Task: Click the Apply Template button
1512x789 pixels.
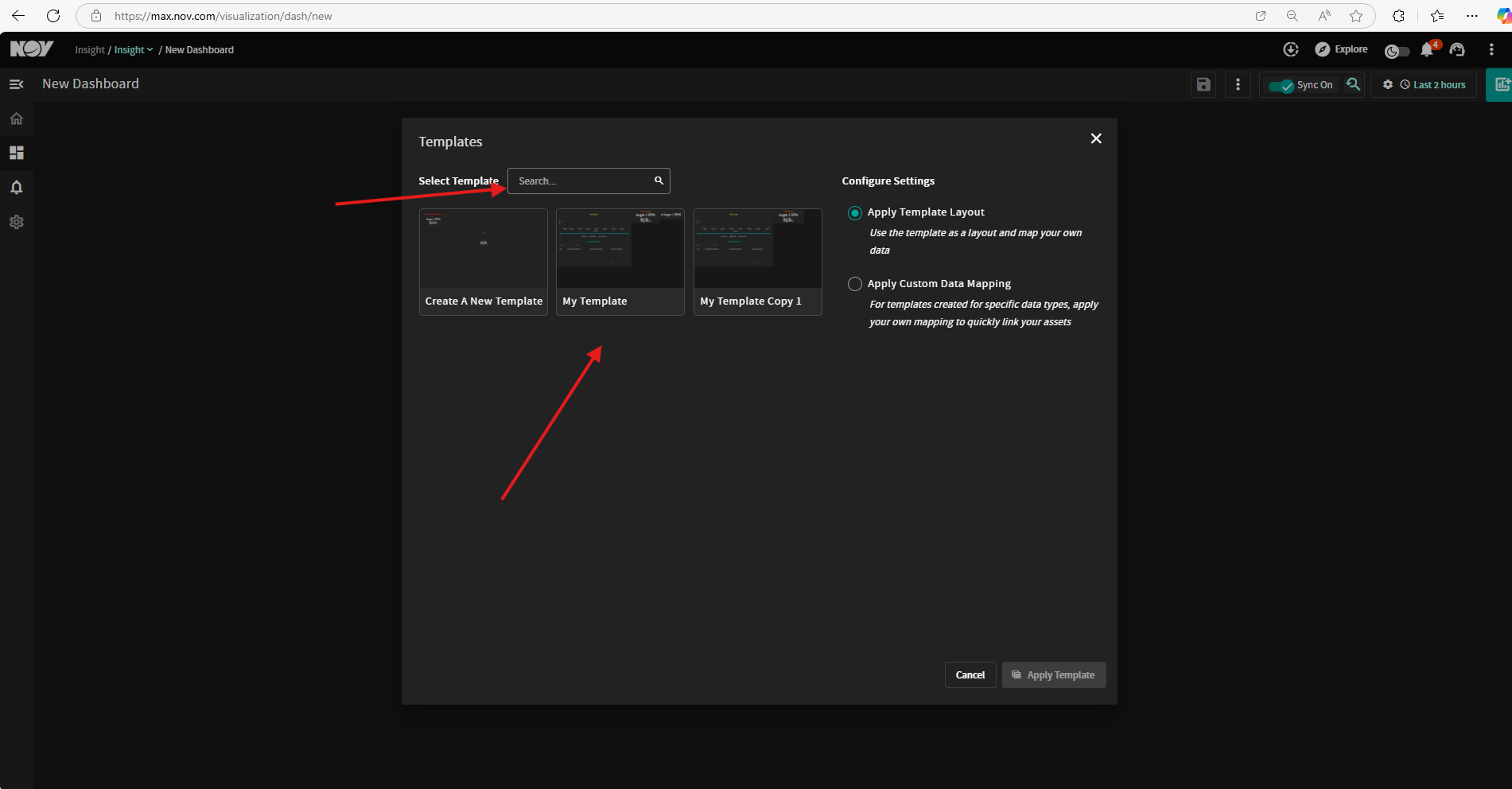Action: coord(1054,675)
